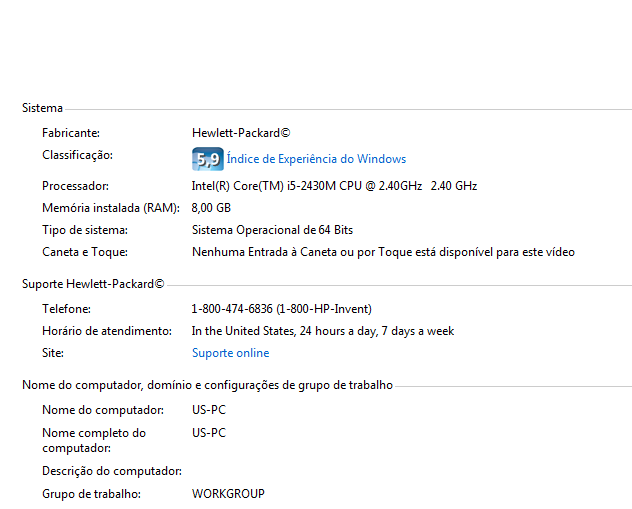The width and height of the screenshot is (632, 509).
Task: Select the 8,00 GB memory value
Action: (x=211, y=208)
